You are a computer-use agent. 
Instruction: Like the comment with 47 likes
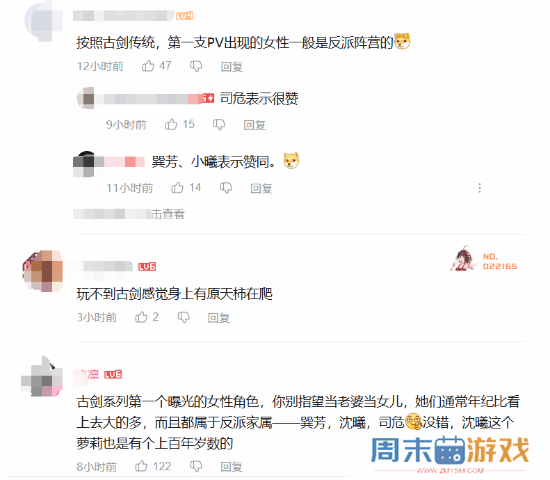[x=148, y=66]
